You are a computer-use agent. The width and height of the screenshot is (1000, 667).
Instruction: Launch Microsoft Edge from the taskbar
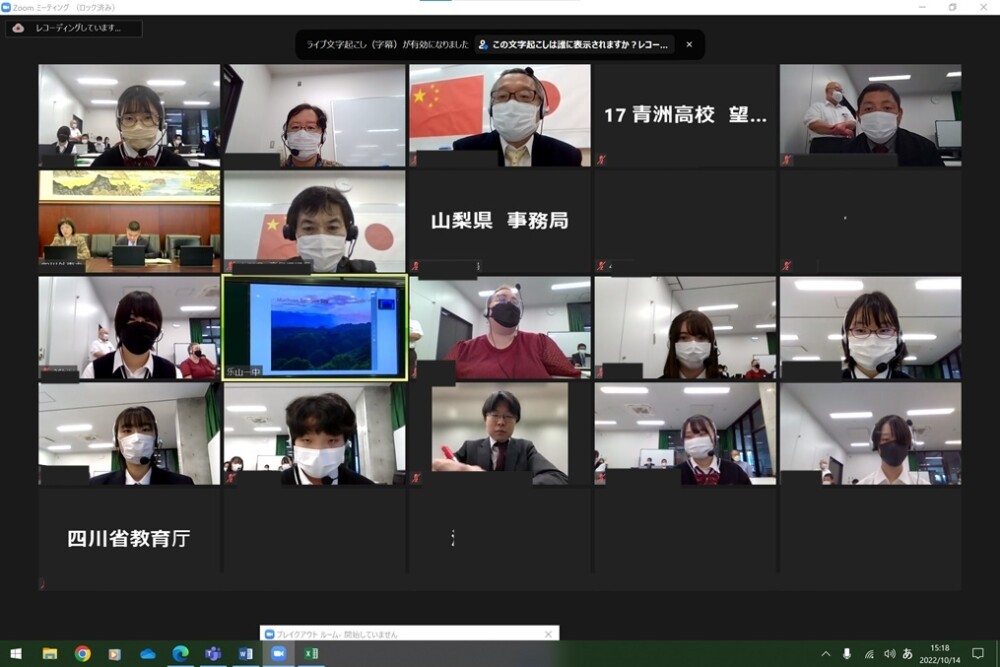point(180,654)
